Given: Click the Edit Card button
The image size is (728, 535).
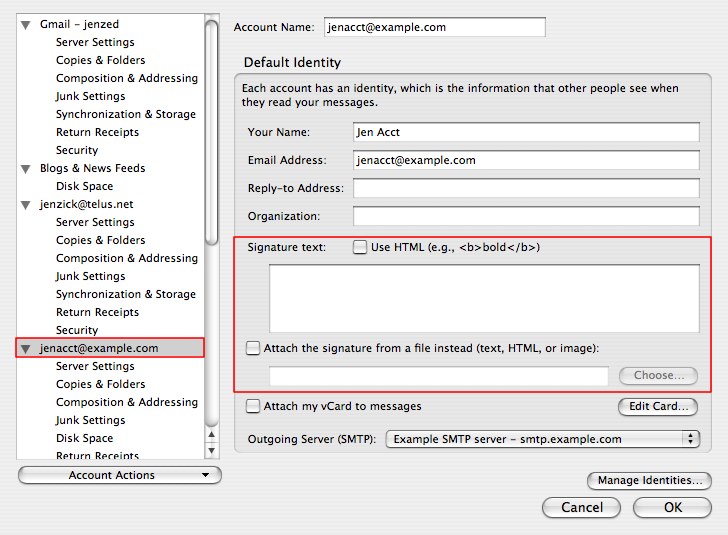Looking at the screenshot, I should click(657, 407).
